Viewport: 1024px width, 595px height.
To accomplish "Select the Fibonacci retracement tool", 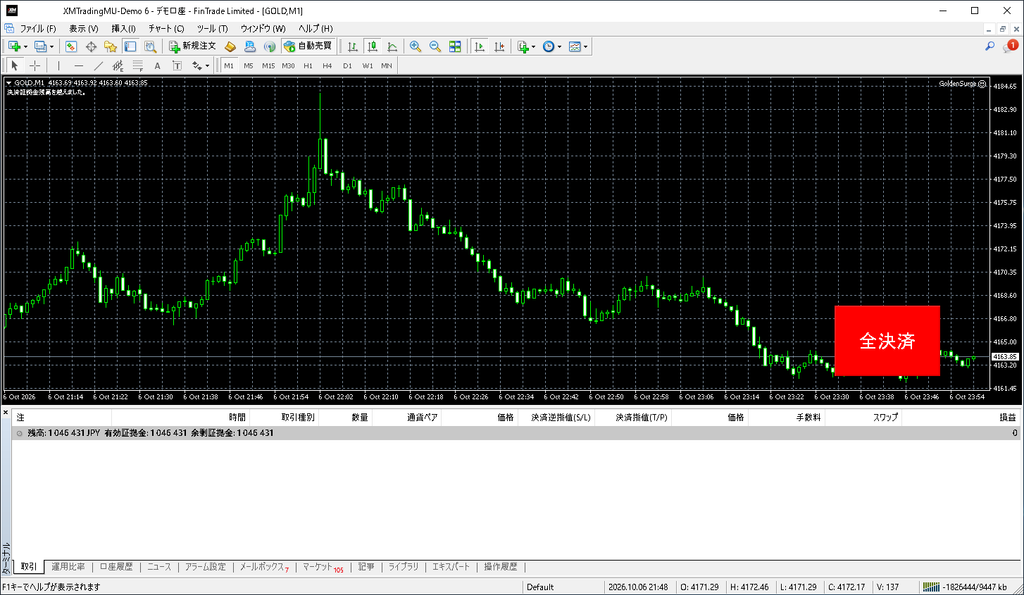I will tap(138, 65).
